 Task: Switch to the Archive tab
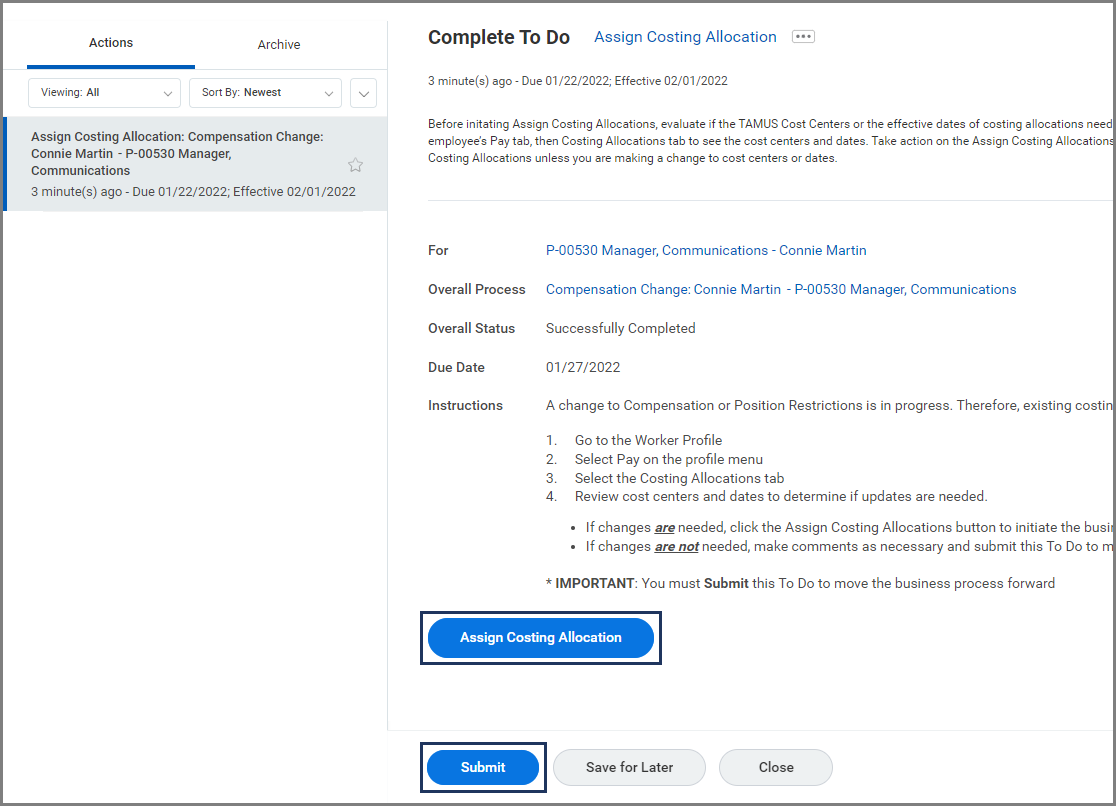pos(278,45)
